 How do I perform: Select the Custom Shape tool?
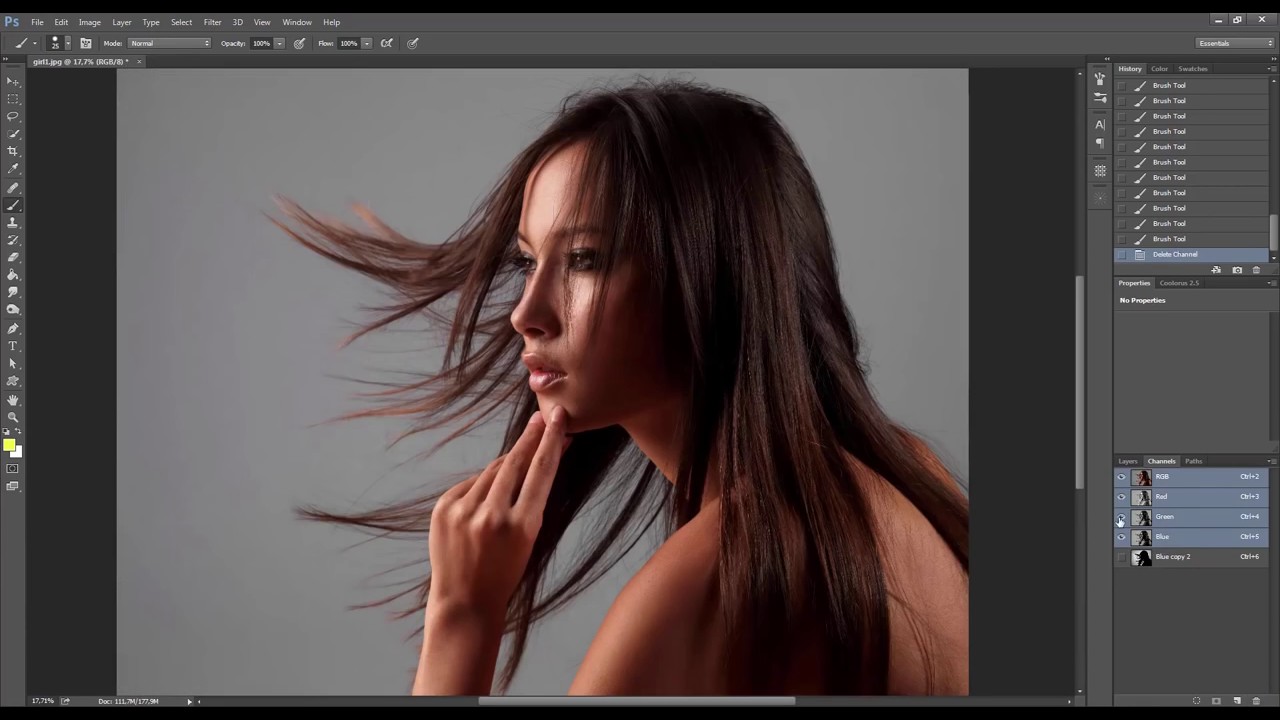click(x=13, y=381)
